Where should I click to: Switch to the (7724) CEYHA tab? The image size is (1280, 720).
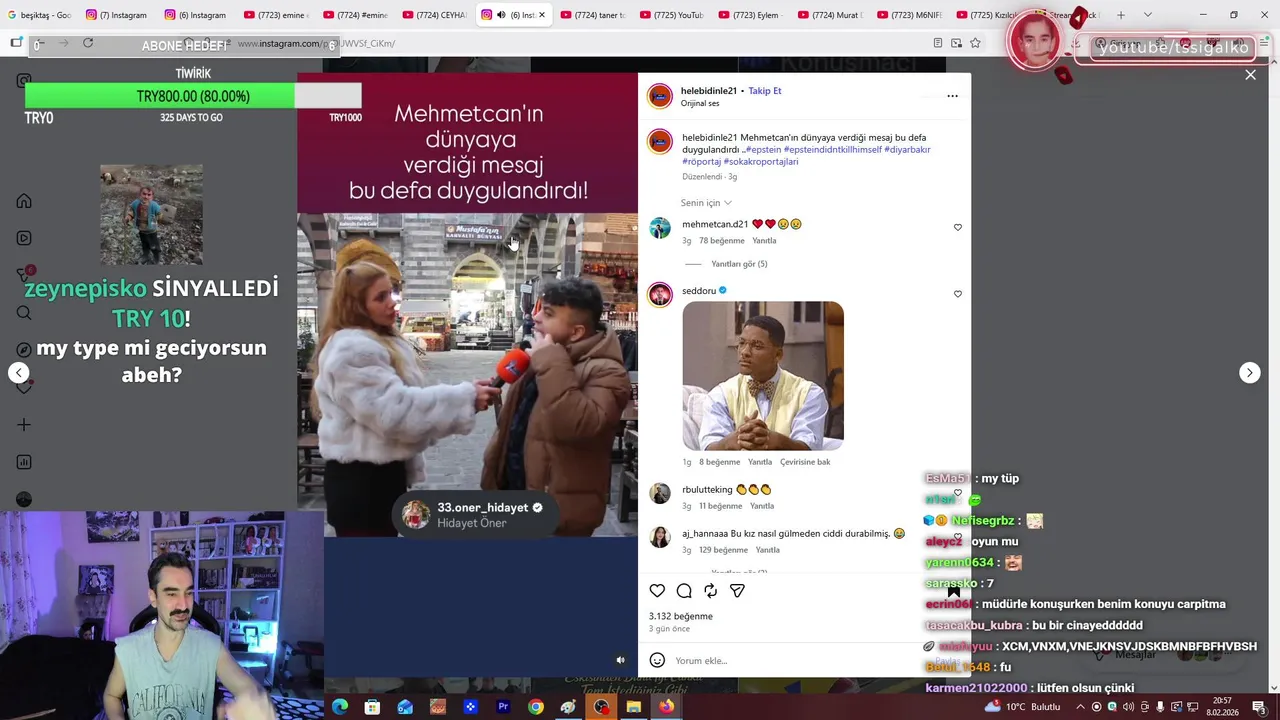pyautogui.click(x=435, y=15)
